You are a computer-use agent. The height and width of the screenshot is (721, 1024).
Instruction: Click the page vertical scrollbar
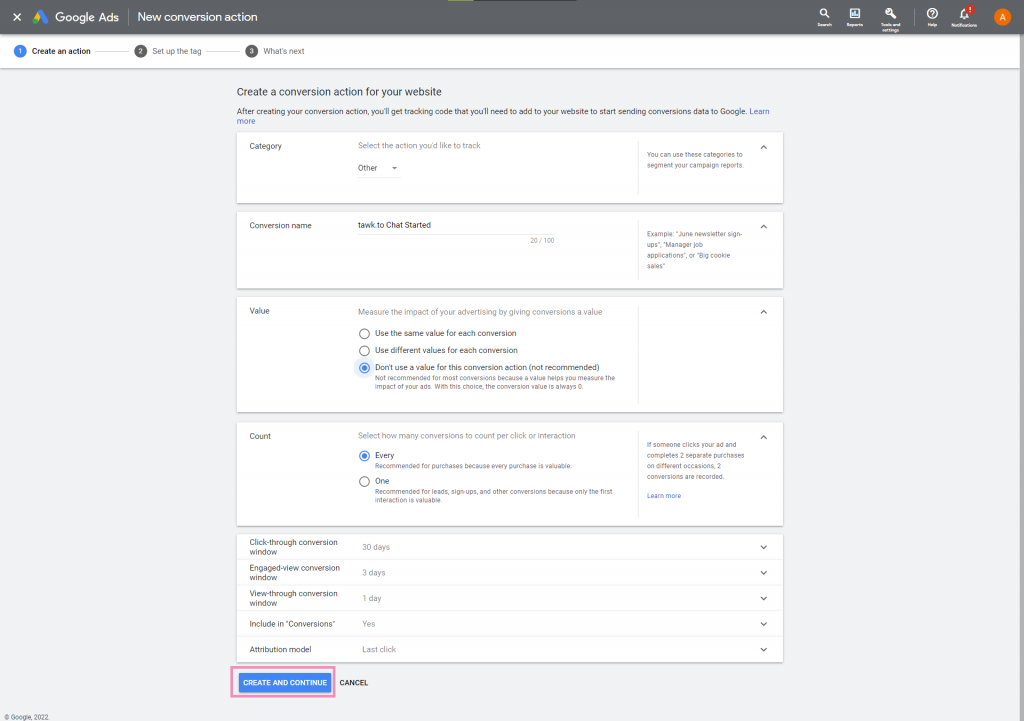point(1021,377)
